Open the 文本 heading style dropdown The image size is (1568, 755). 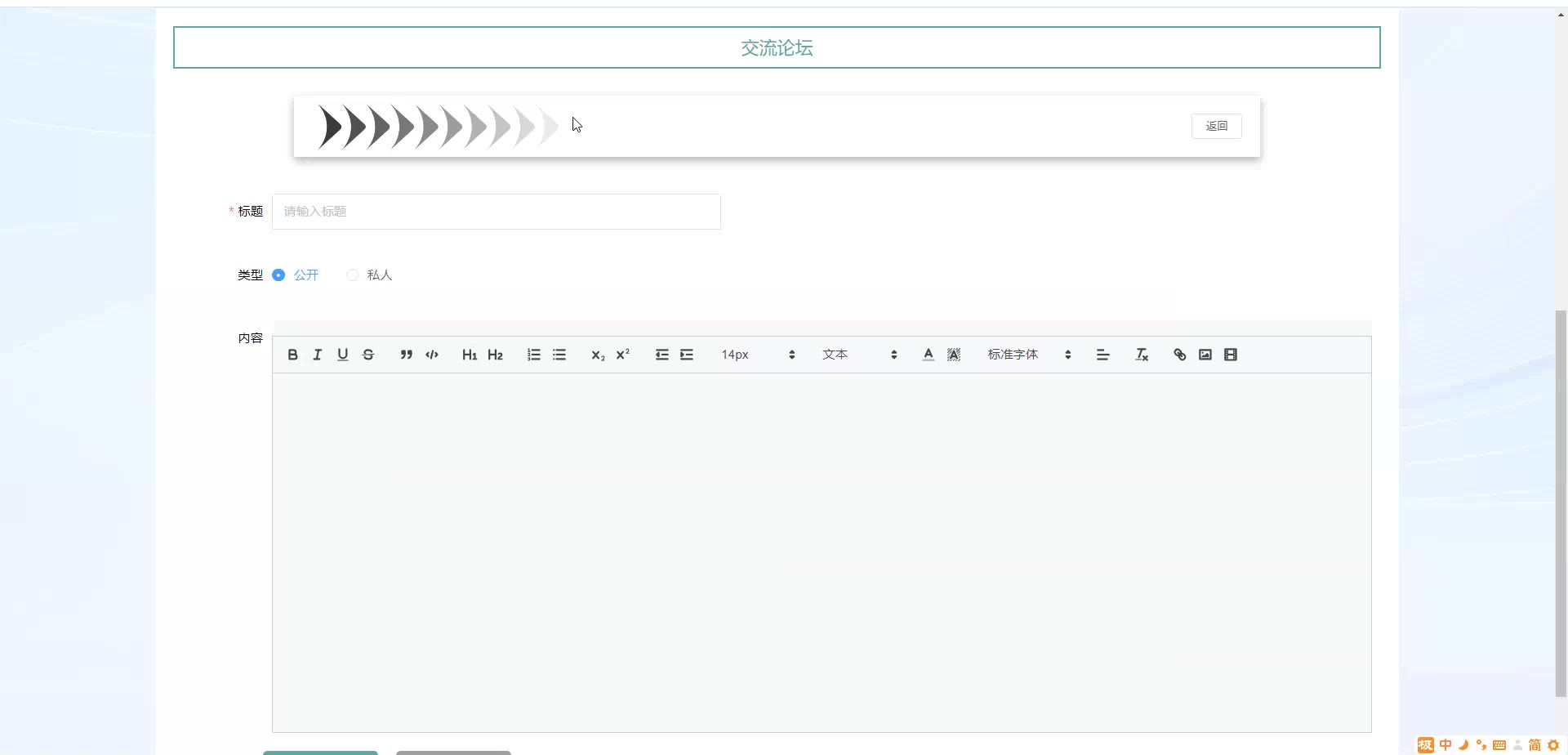pyautogui.click(x=860, y=355)
